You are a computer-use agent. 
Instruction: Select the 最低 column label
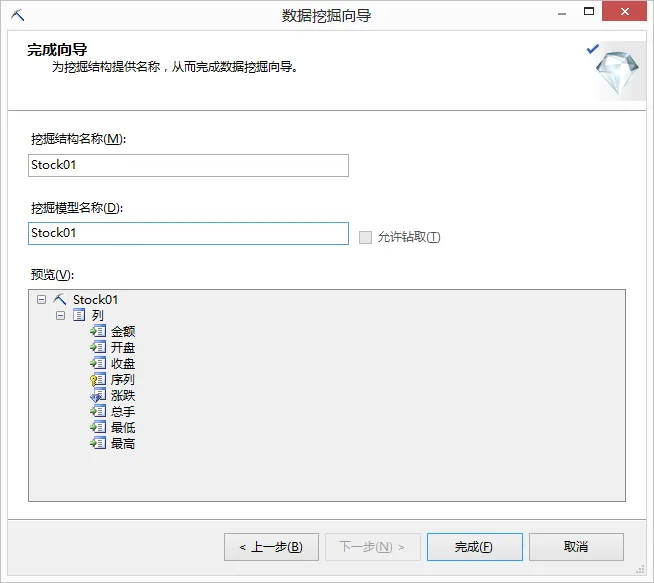[x=123, y=427]
